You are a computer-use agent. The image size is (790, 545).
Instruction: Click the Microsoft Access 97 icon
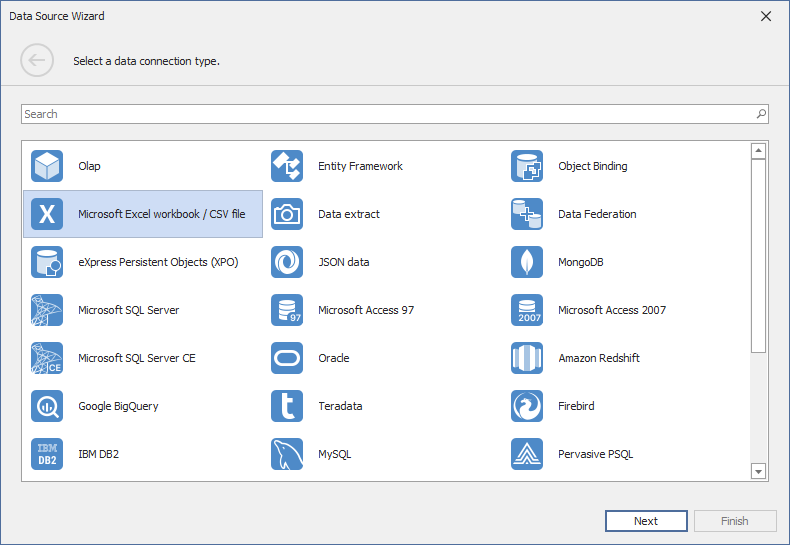[287, 310]
